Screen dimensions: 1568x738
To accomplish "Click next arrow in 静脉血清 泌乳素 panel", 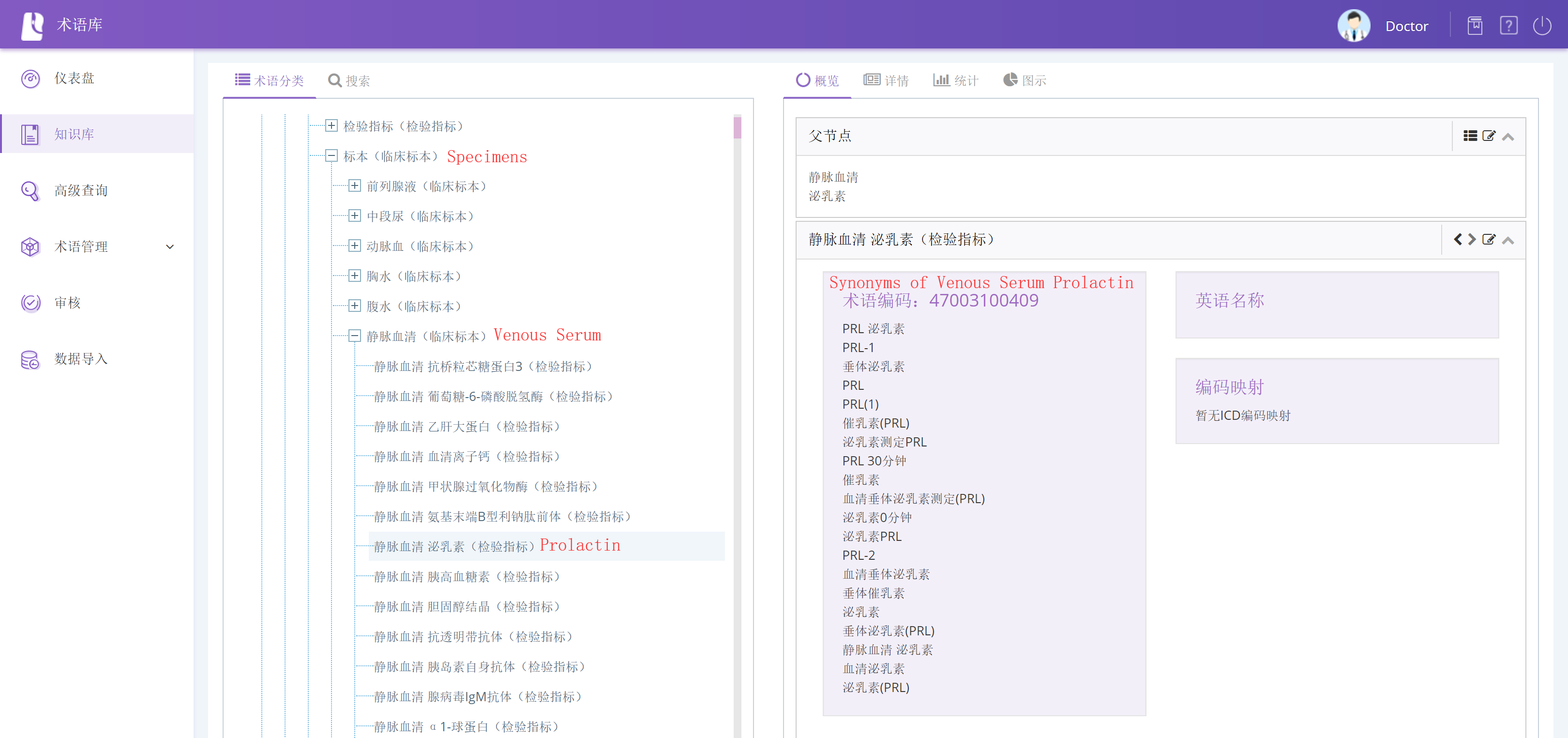I will [x=1472, y=239].
